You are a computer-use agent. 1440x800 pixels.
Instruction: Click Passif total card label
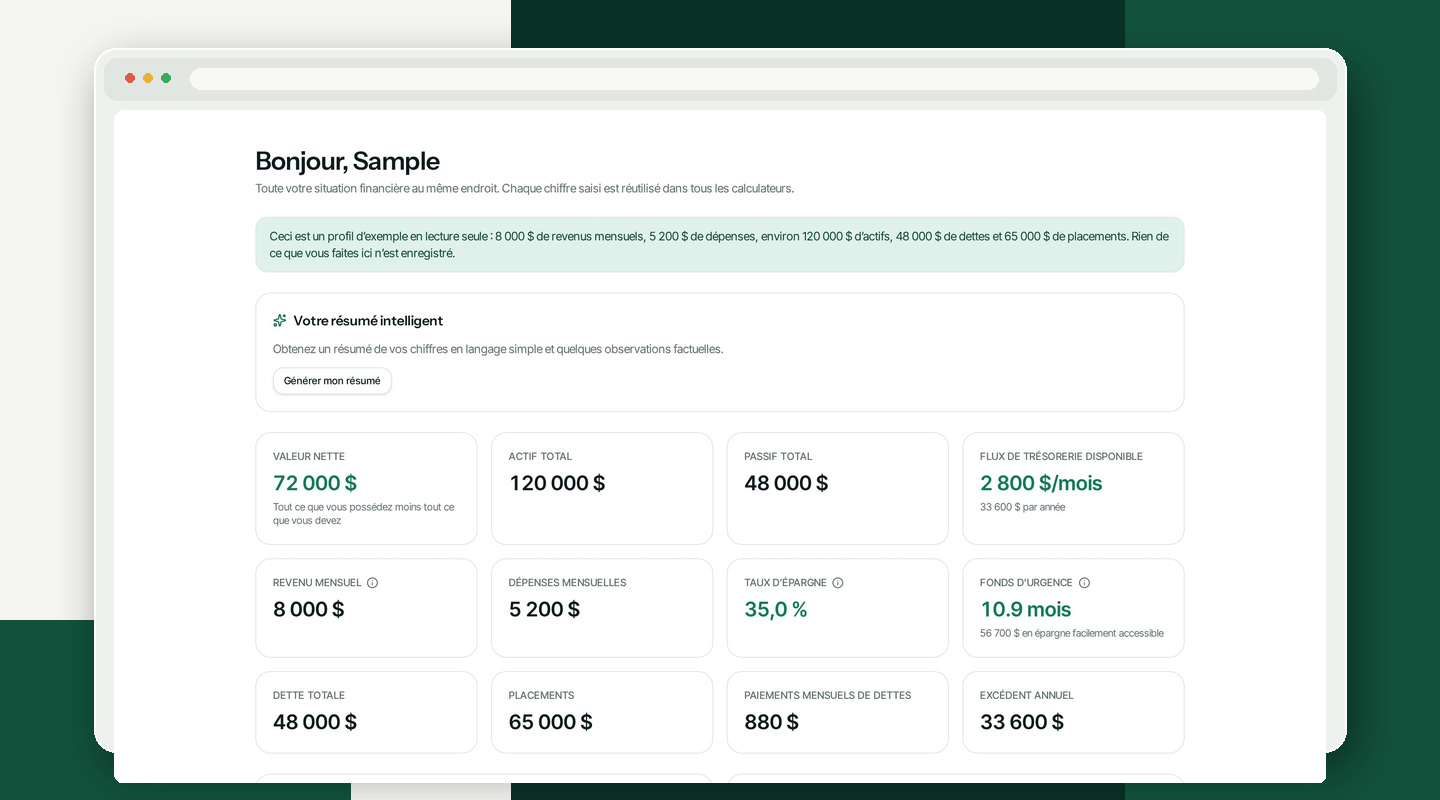pos(778,457)
